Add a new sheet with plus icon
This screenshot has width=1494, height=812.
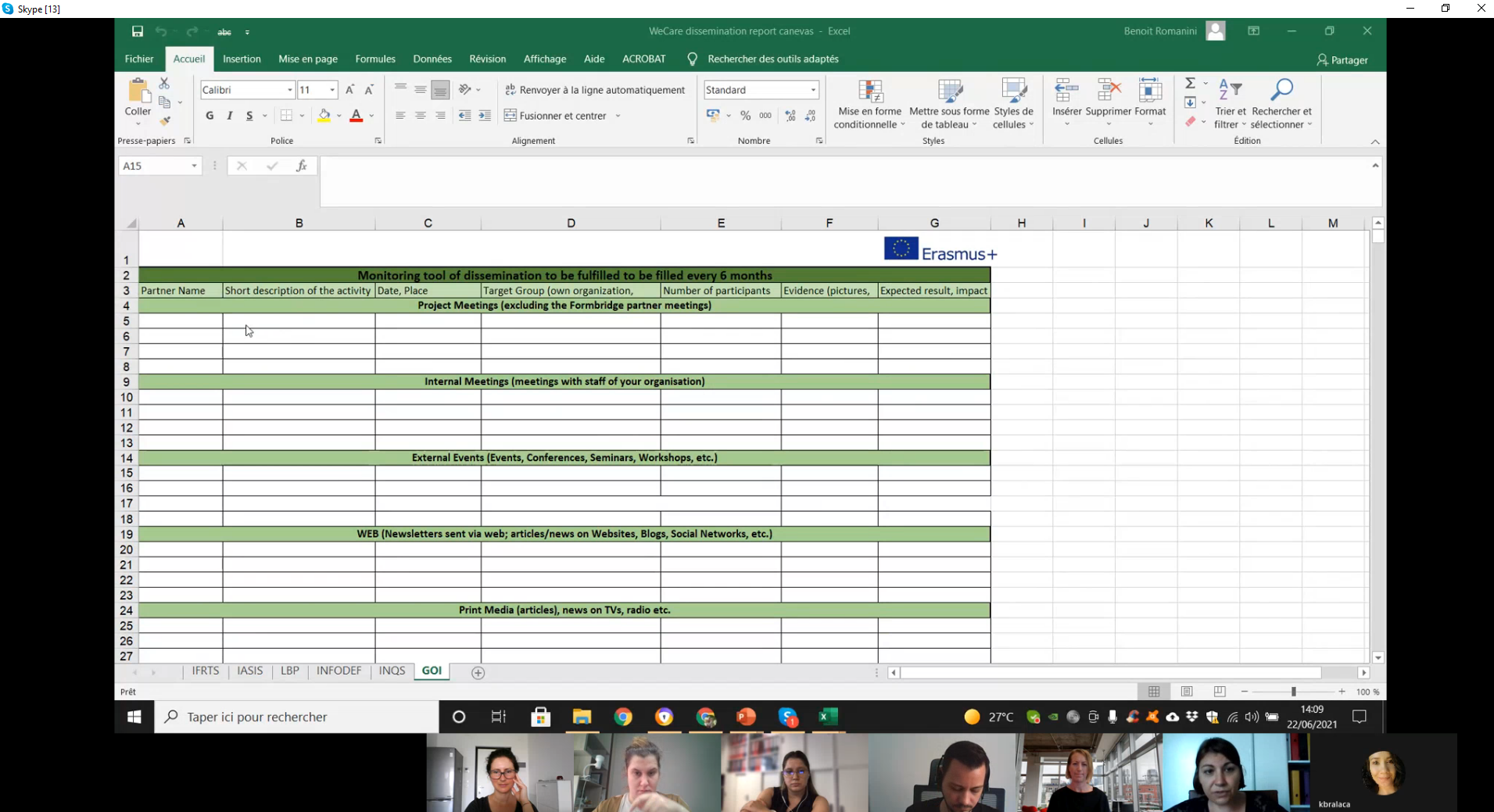click(x=478, y=673)
